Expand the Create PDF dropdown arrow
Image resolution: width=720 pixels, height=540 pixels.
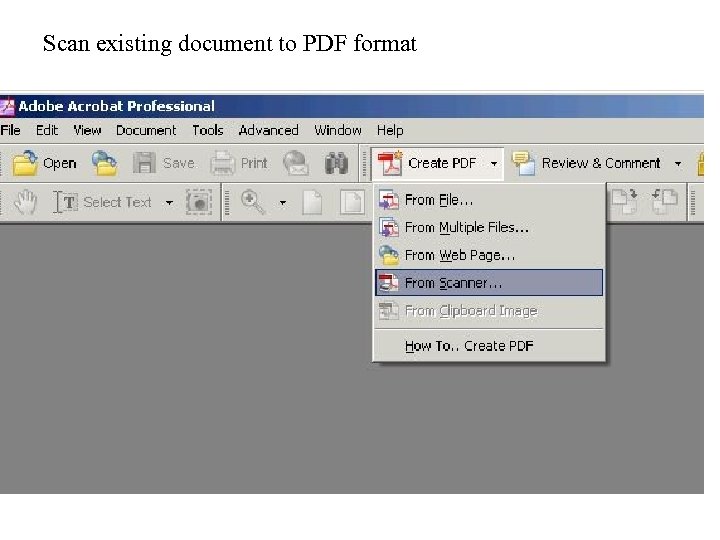pos(494,163)
